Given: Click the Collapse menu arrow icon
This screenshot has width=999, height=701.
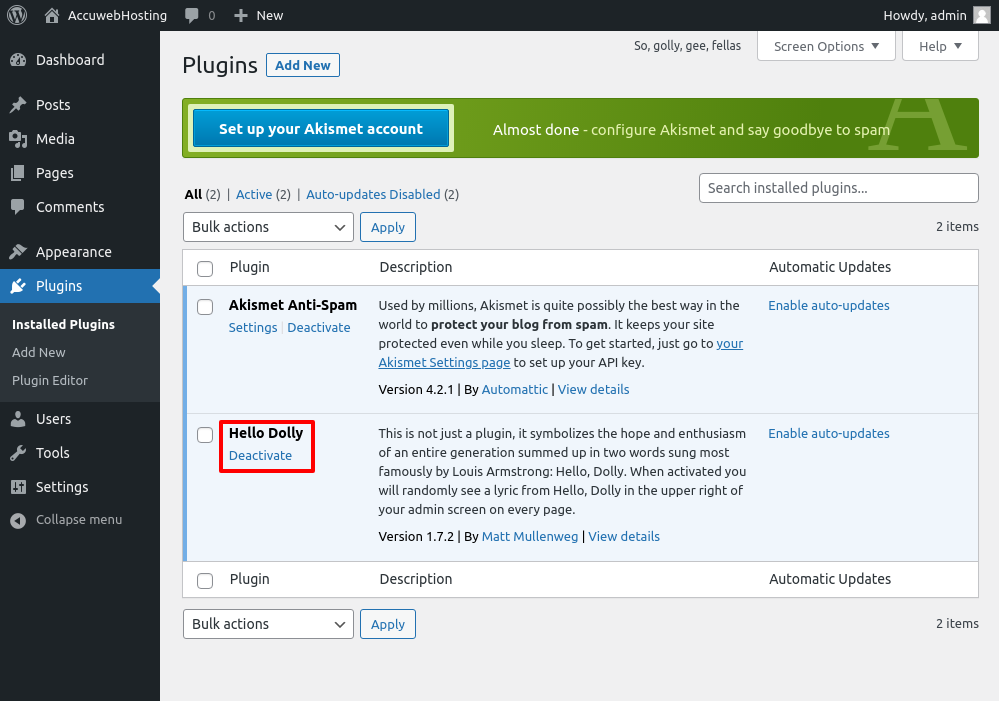Looking at the screenshot, I should [x=18, y=520].
